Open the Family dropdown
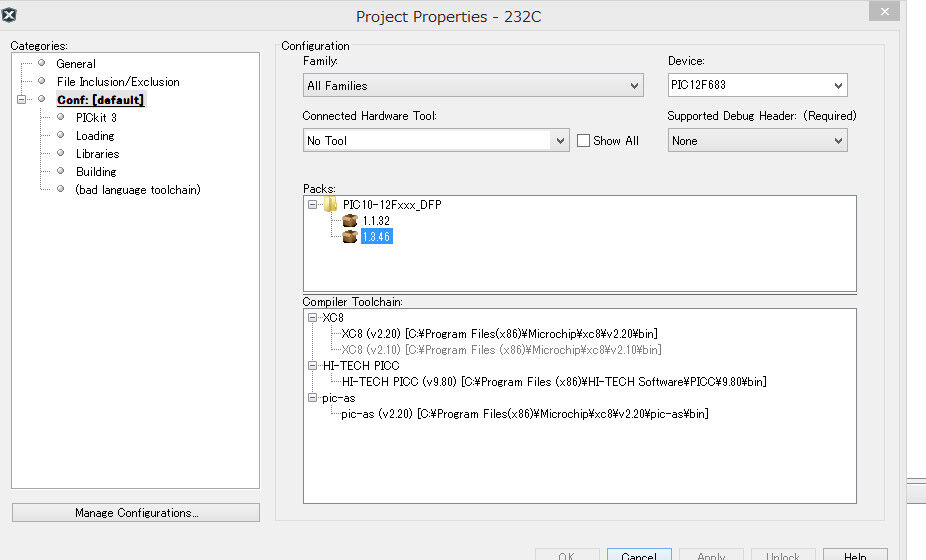The height and width of the screenshot is (560, 926). pos(473,86)
